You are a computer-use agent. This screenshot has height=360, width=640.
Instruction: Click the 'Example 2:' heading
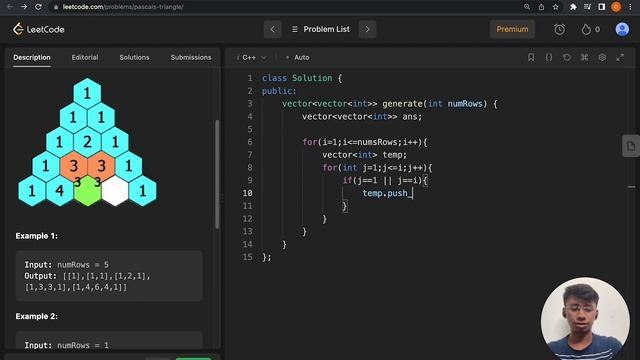(37, 316)
